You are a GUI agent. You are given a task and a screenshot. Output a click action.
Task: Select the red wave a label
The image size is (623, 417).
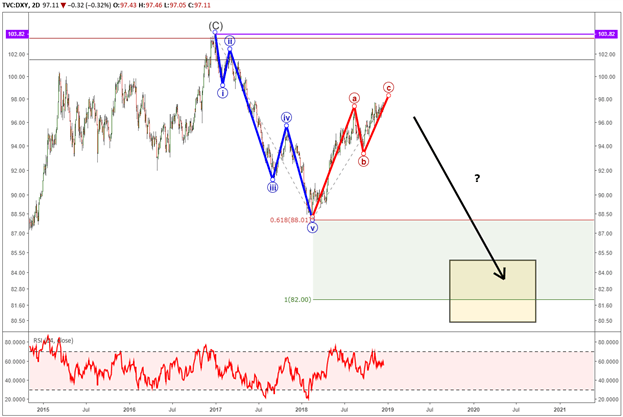[354, 98]
